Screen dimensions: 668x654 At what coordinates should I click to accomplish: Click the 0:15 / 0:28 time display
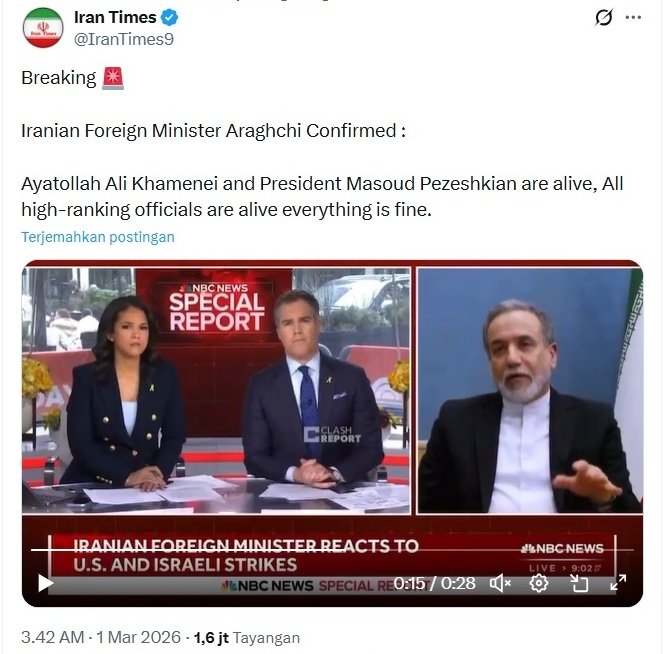[x=434, y=583]
